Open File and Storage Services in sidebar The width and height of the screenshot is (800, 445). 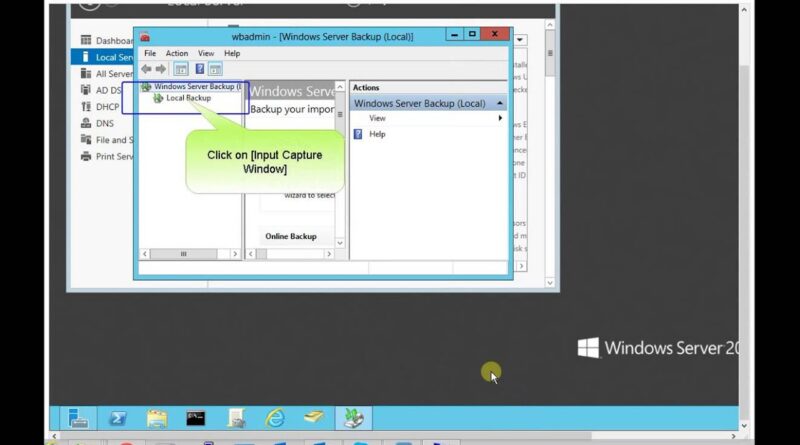point(107,140)
